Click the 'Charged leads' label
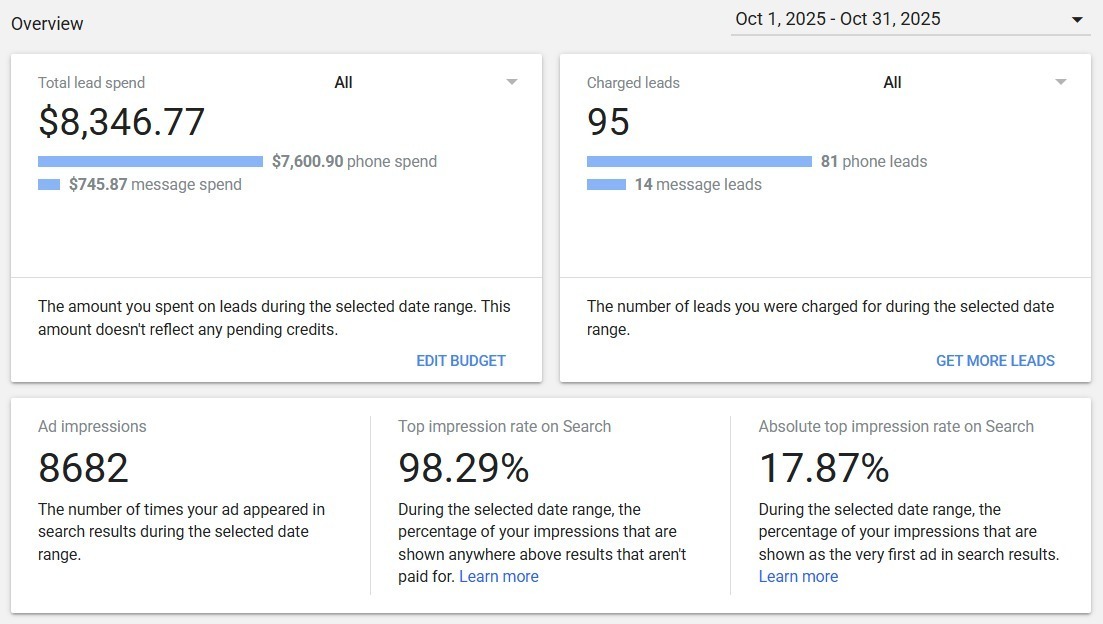Viewport: 1103px width, 624px height. pyautogui.click(x=633, y=83)
